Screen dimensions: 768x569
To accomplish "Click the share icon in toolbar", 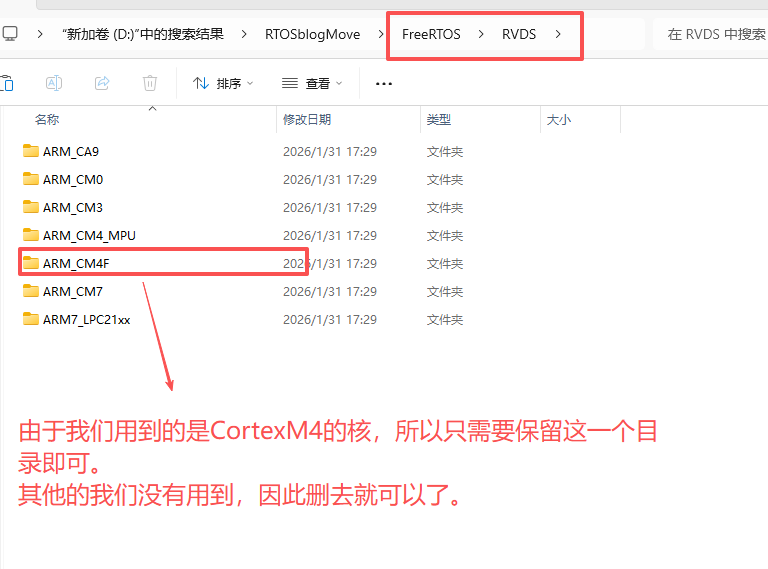I will click(x=102, y=83).
